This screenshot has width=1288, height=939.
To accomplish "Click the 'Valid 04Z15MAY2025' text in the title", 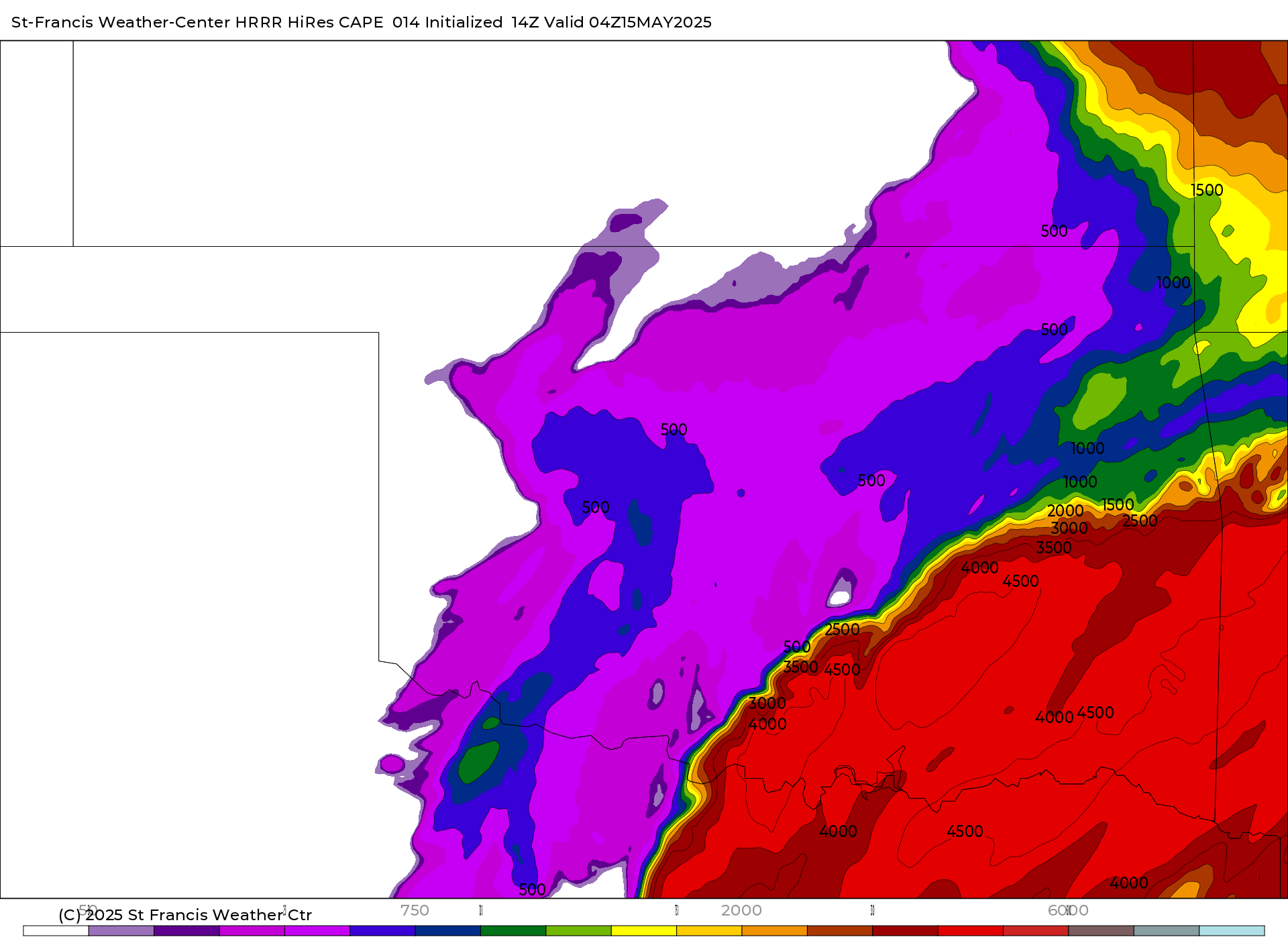I will click(x=628, y=22).
